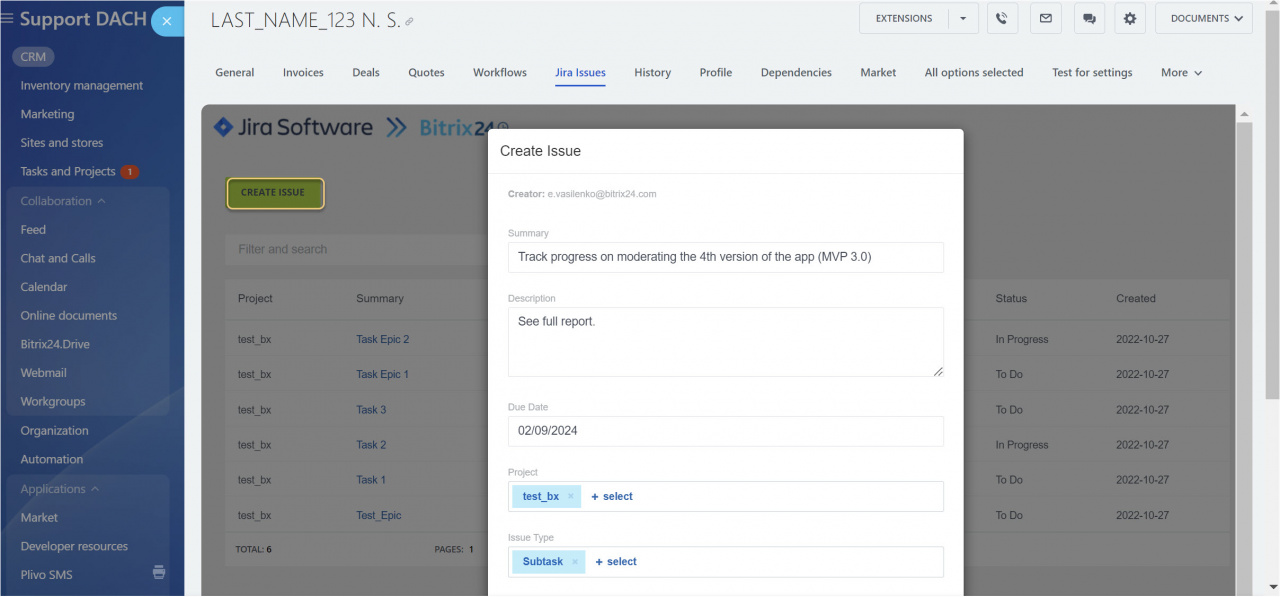Open the Quotes tab
The height and width of the screenshot is (597, 1280).
[x=426, y=73]
